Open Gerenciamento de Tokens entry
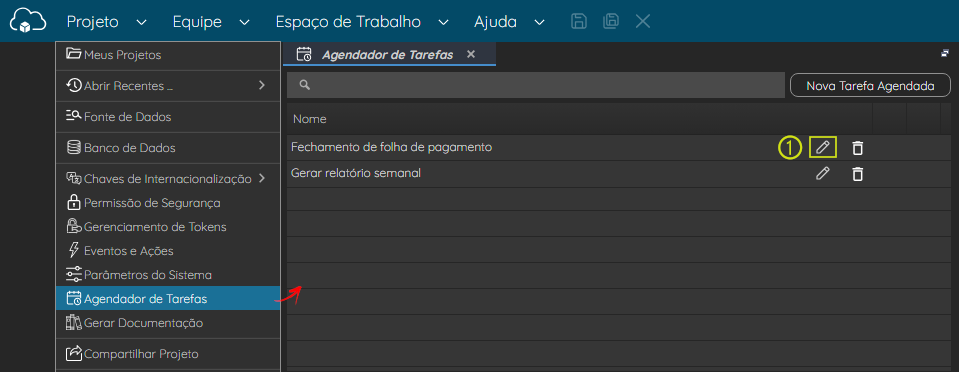This screenshot has height=372, width=959. point(168,226)
